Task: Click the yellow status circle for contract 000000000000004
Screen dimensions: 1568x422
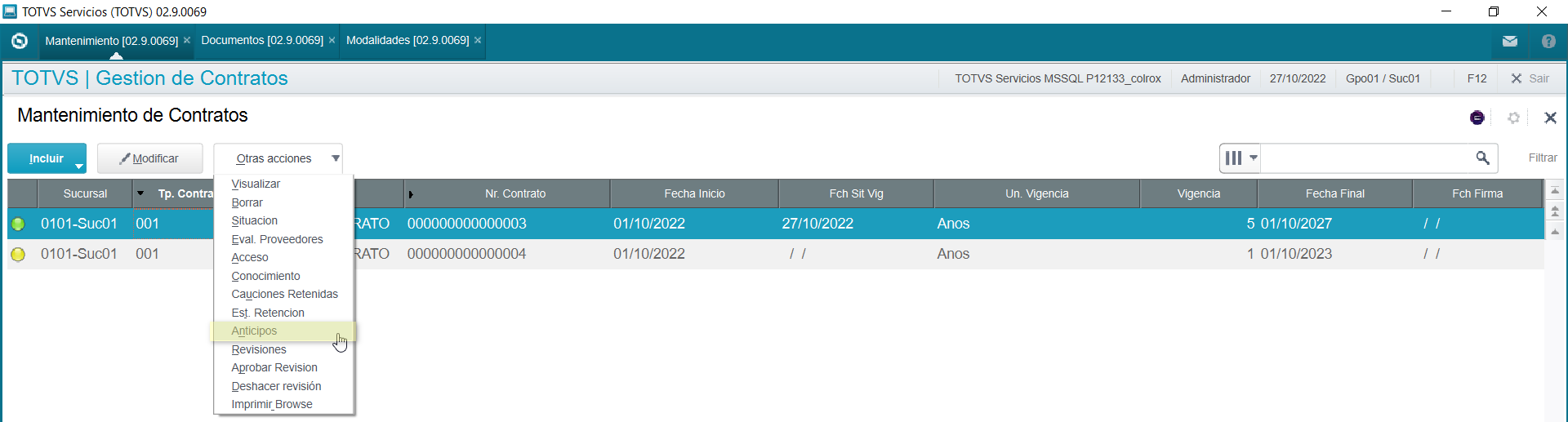Action: point(18,254)
